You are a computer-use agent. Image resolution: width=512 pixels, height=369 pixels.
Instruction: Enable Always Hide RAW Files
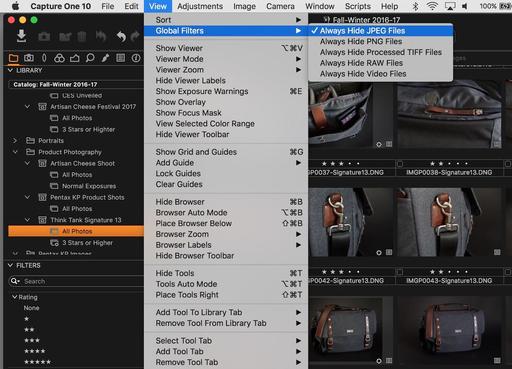tap(381, 63)
